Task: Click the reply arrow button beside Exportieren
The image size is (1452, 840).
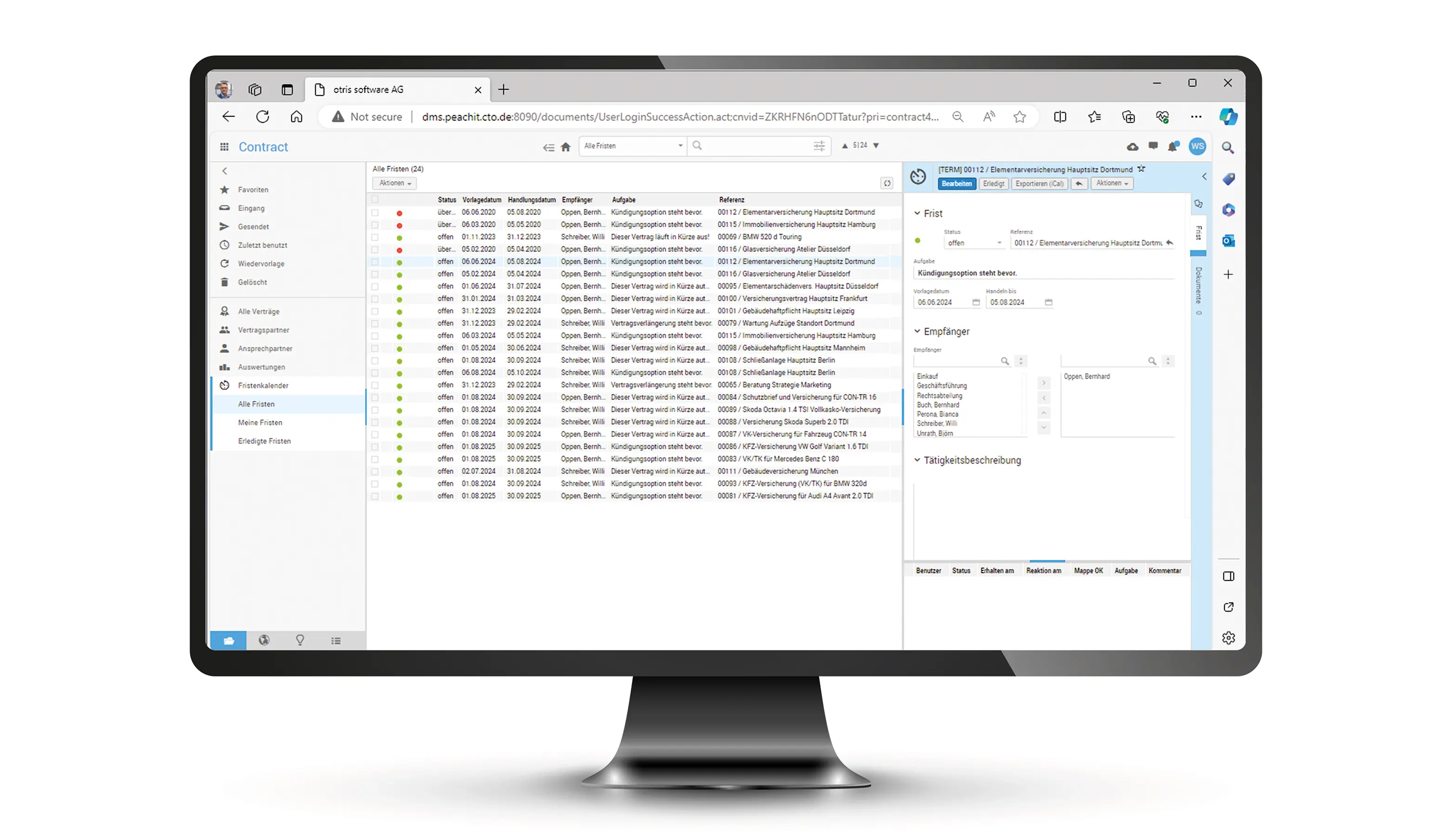Action: tap(1078, 183)
